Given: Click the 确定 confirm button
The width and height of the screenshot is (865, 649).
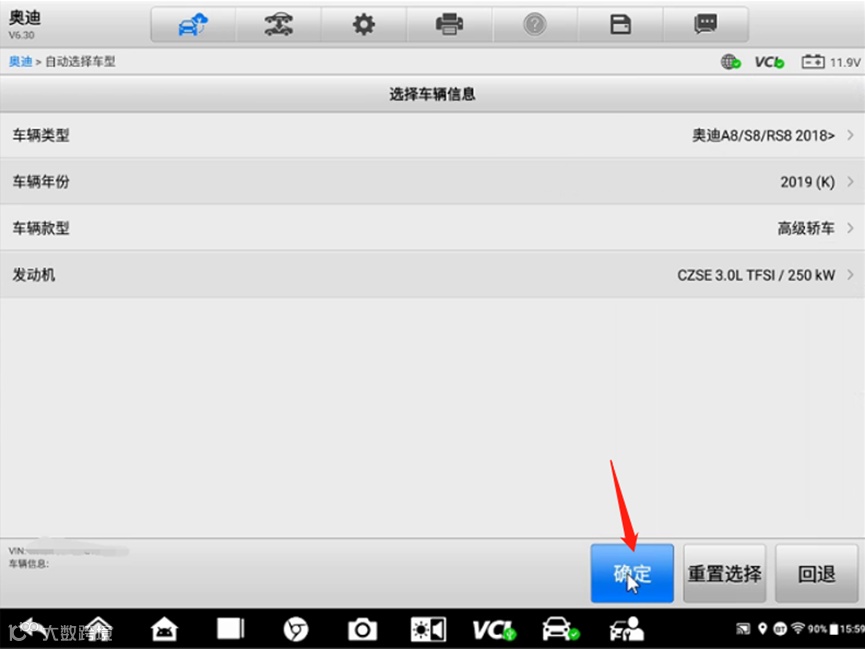Looking at the screenshot, I should pos(632,573).
